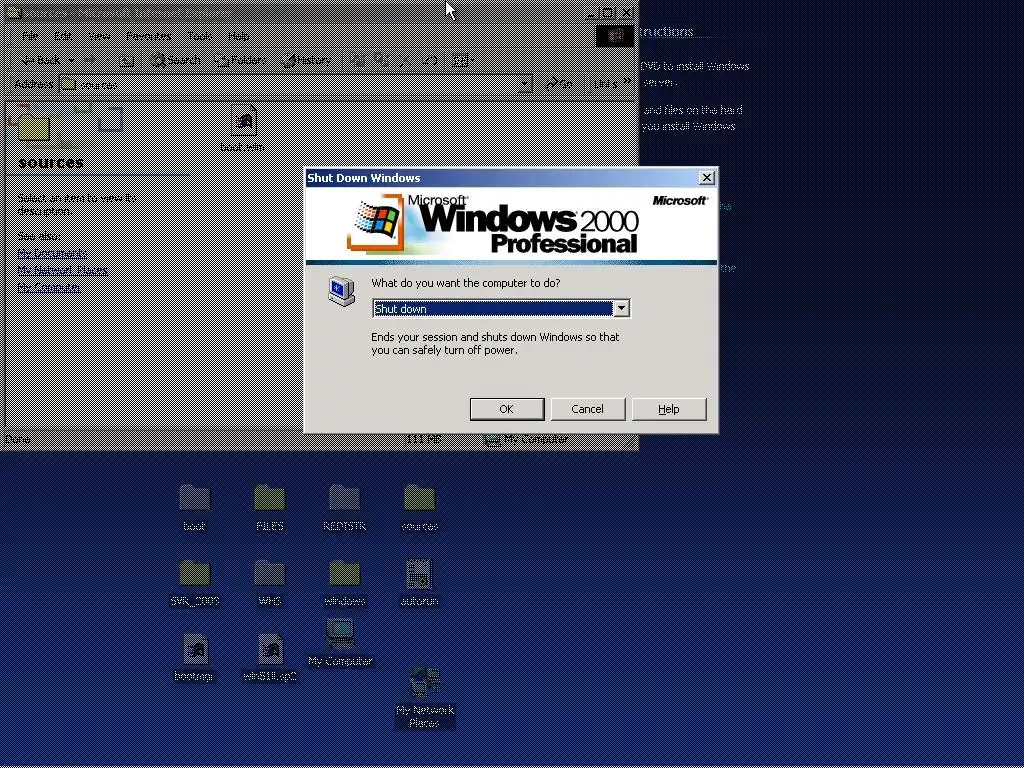Viewport: 1024px width, 768px height.
Task: Open the Help menu in sources window
Action: [x=239, y=36]
